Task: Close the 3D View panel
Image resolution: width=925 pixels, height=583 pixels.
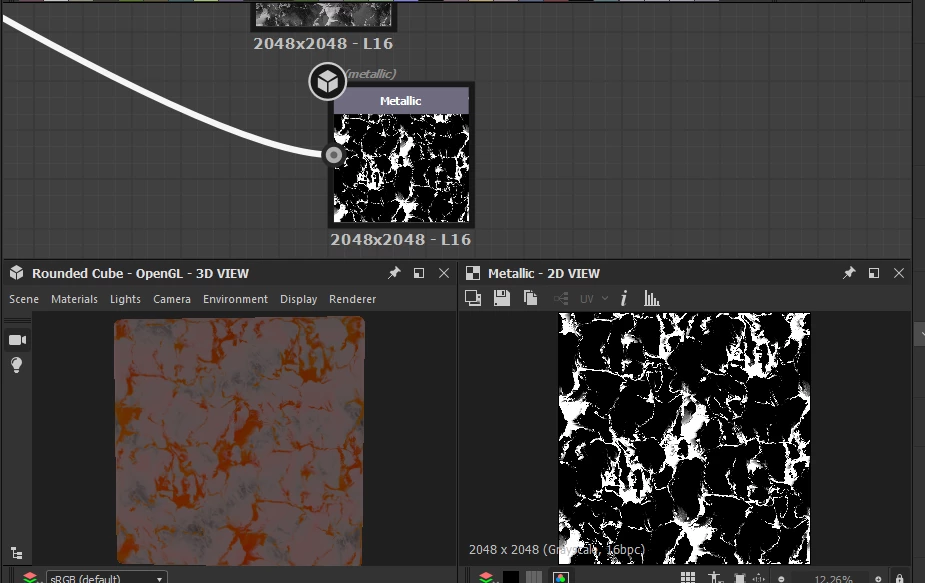Action: (444, 273)
